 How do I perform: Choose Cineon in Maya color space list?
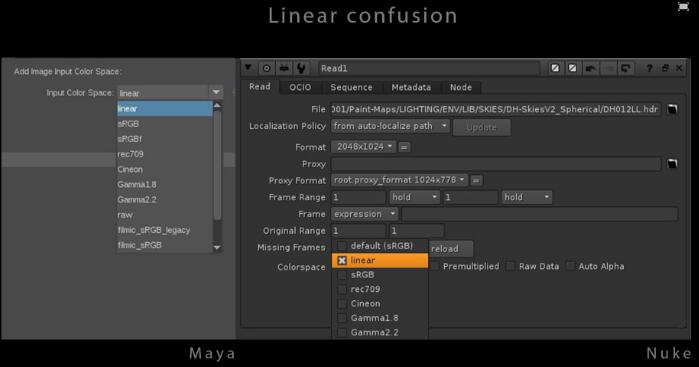164,169
